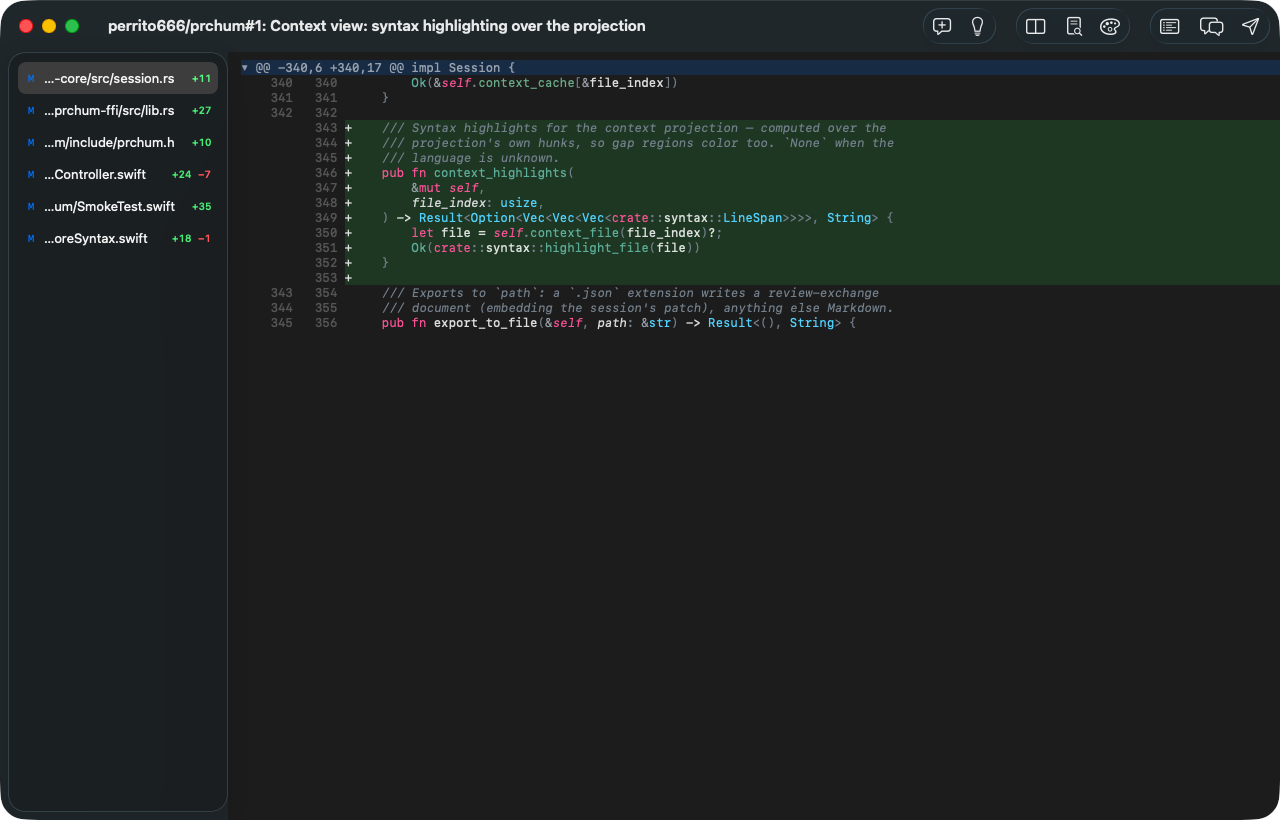Click the M badge beside Controller.swift
This screenshot has height=820, width=1280.
pos(31,174)
